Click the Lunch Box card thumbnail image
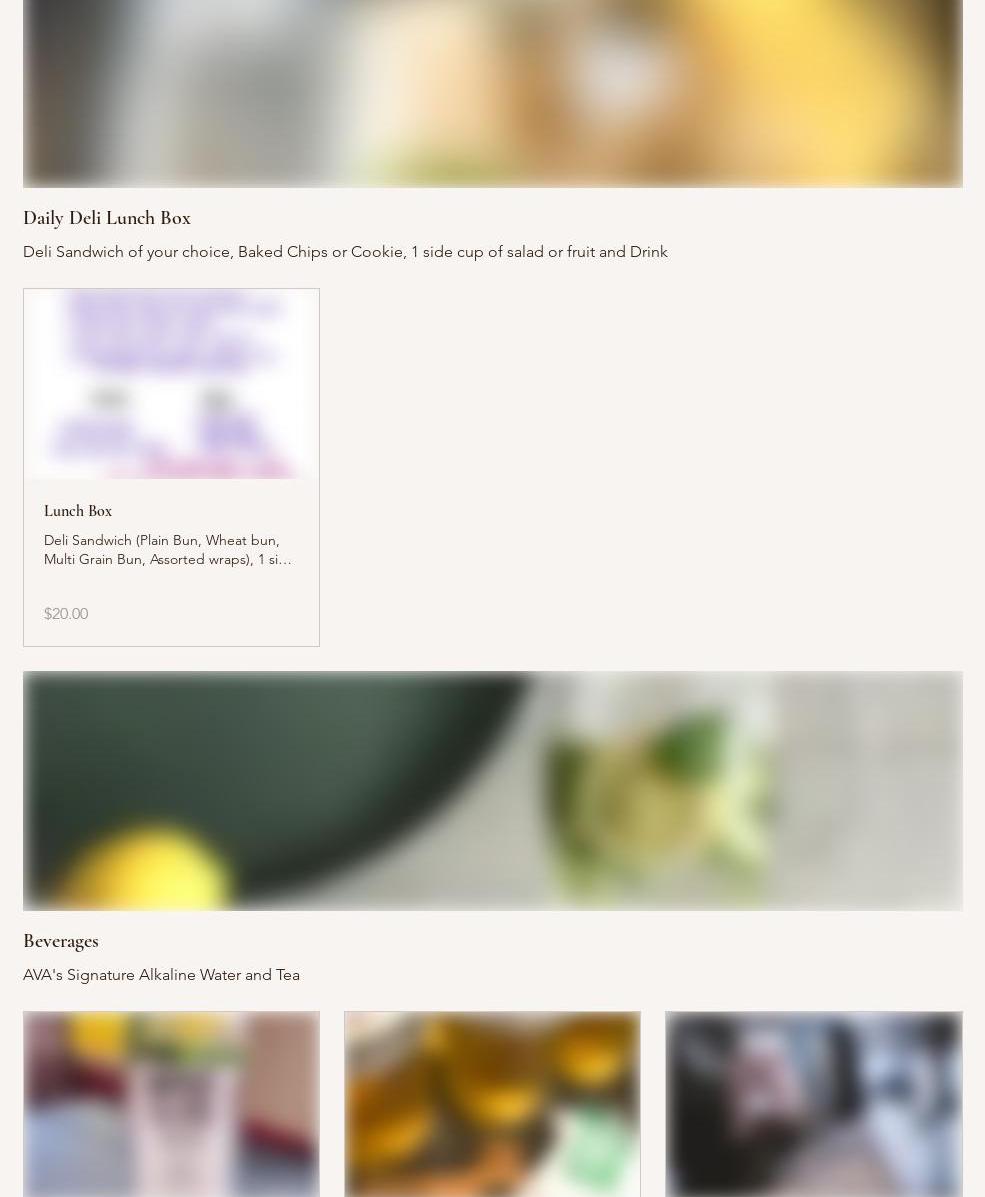The height and width of the screenshot is (1197, 985). pos(171,384)
